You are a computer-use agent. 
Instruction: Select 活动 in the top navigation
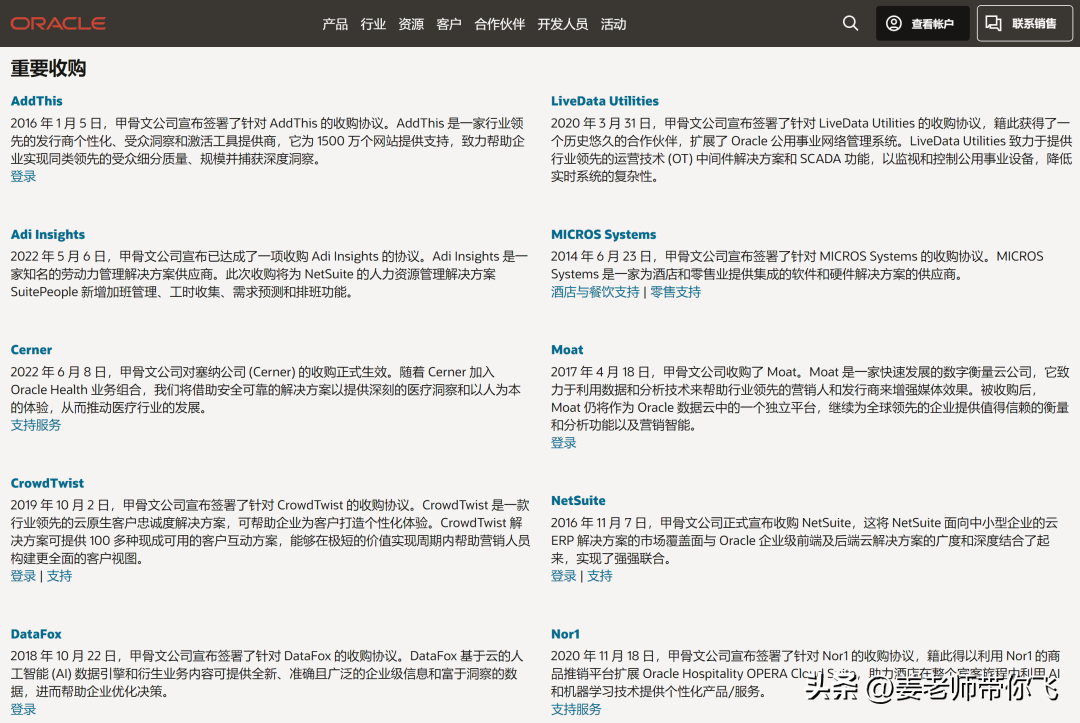pos(613,24)
